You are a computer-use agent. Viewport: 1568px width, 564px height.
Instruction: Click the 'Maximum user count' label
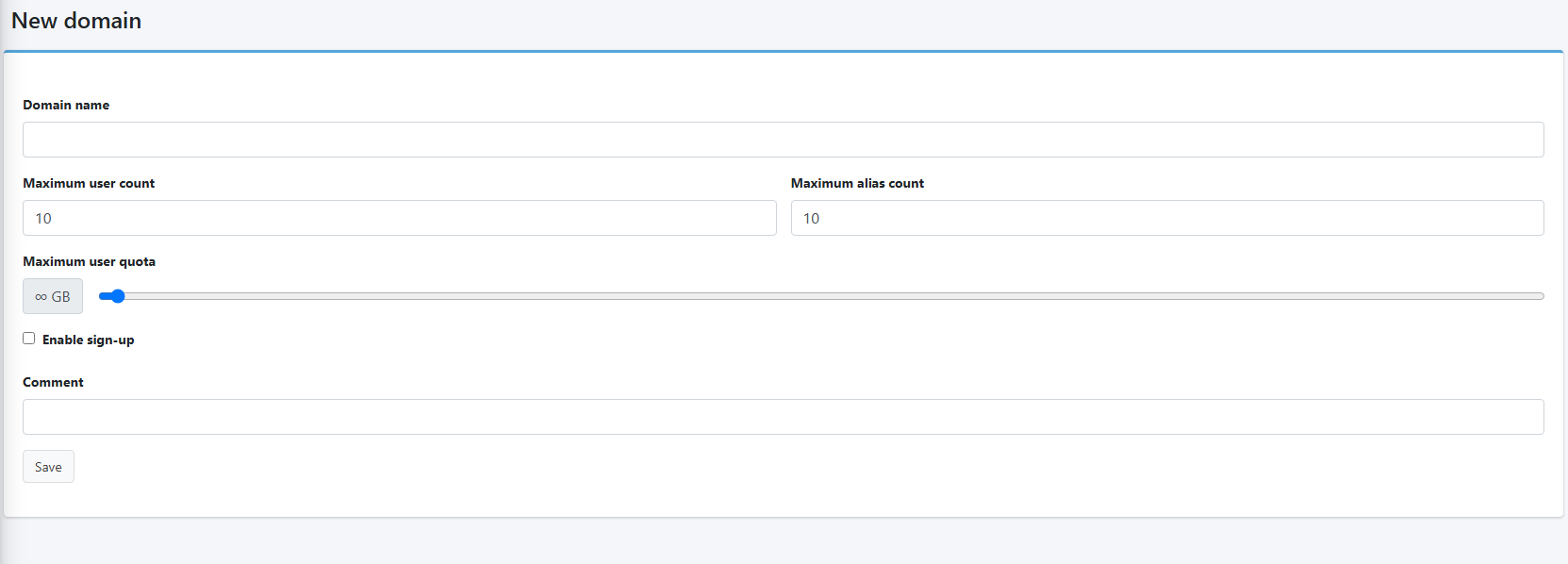point(89,183)
